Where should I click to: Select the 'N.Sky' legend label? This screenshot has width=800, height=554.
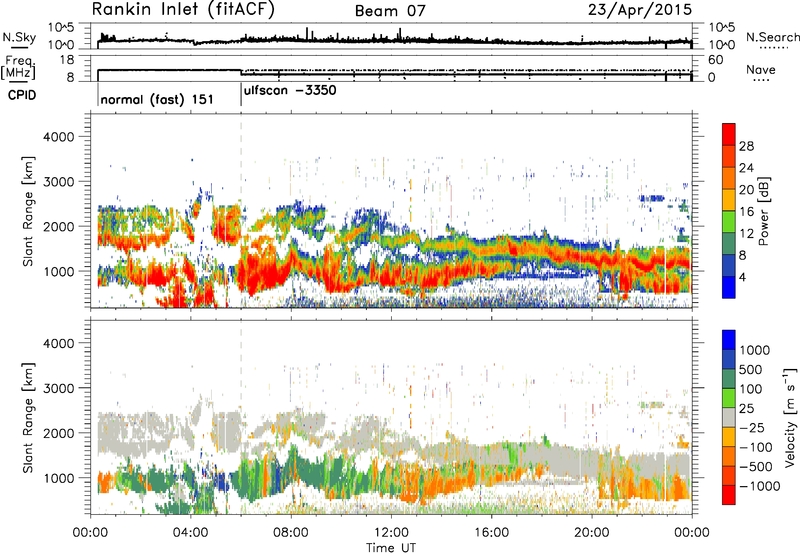(19, 37)
